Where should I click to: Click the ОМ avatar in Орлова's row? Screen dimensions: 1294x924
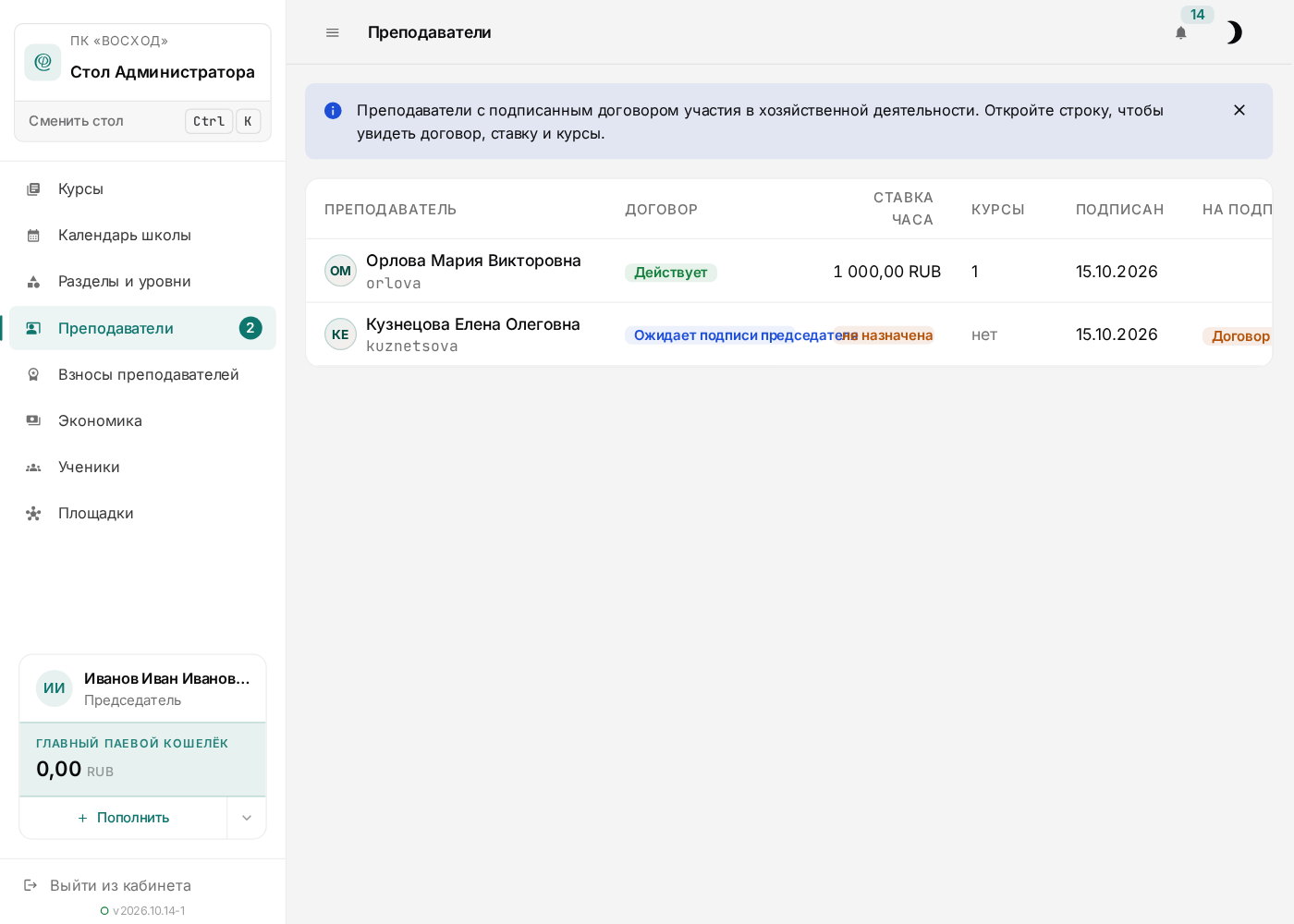(340, 271)
